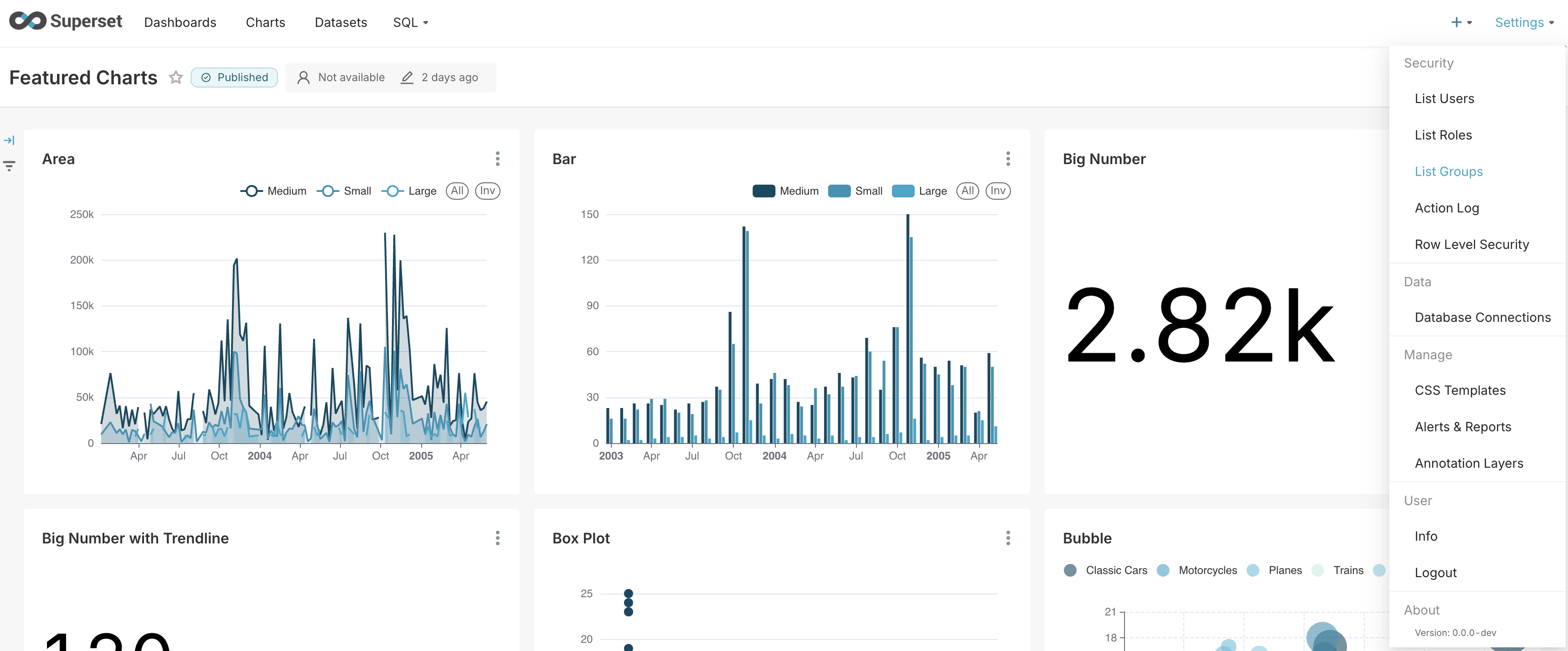Screen dimensions: 1568x651
Task: Expand the plus dropdown caret
Action: click(1470, 22)
